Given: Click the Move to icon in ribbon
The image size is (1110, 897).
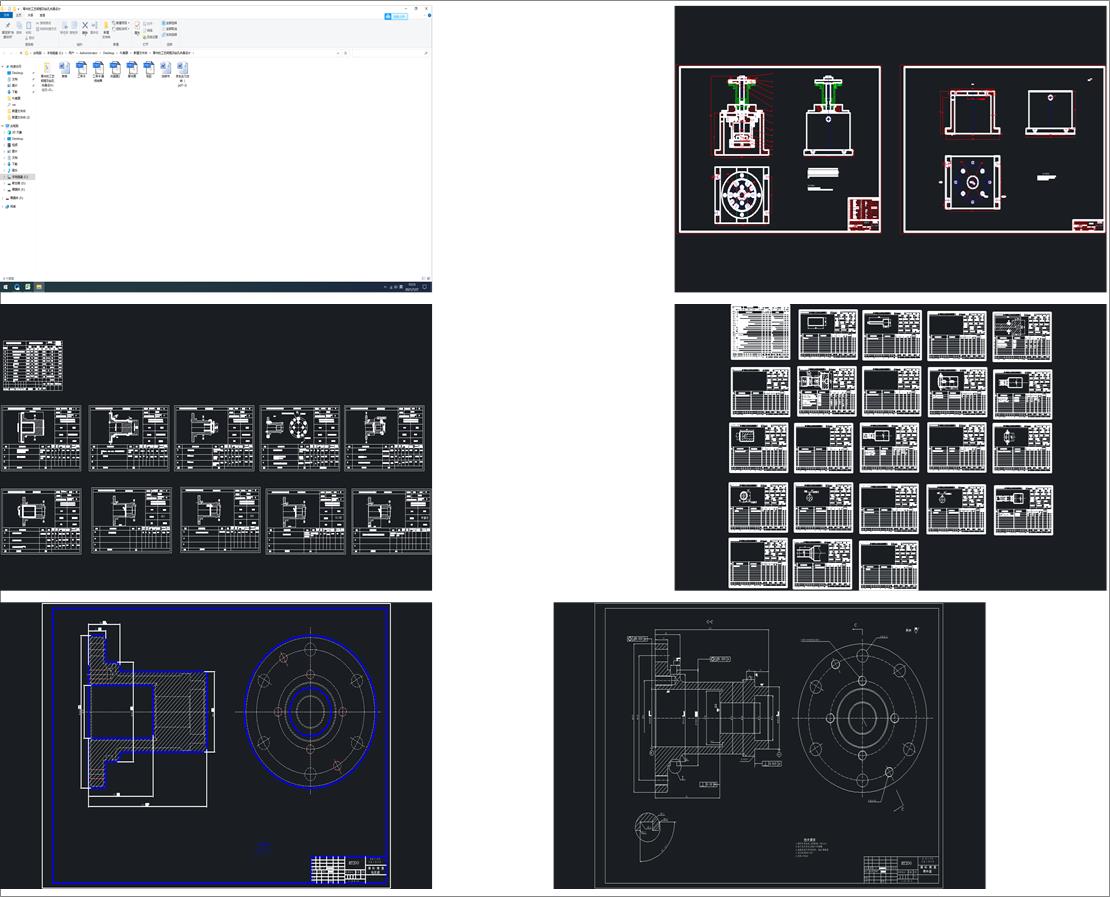Looking at the screenshot, I should click(64, 27).
